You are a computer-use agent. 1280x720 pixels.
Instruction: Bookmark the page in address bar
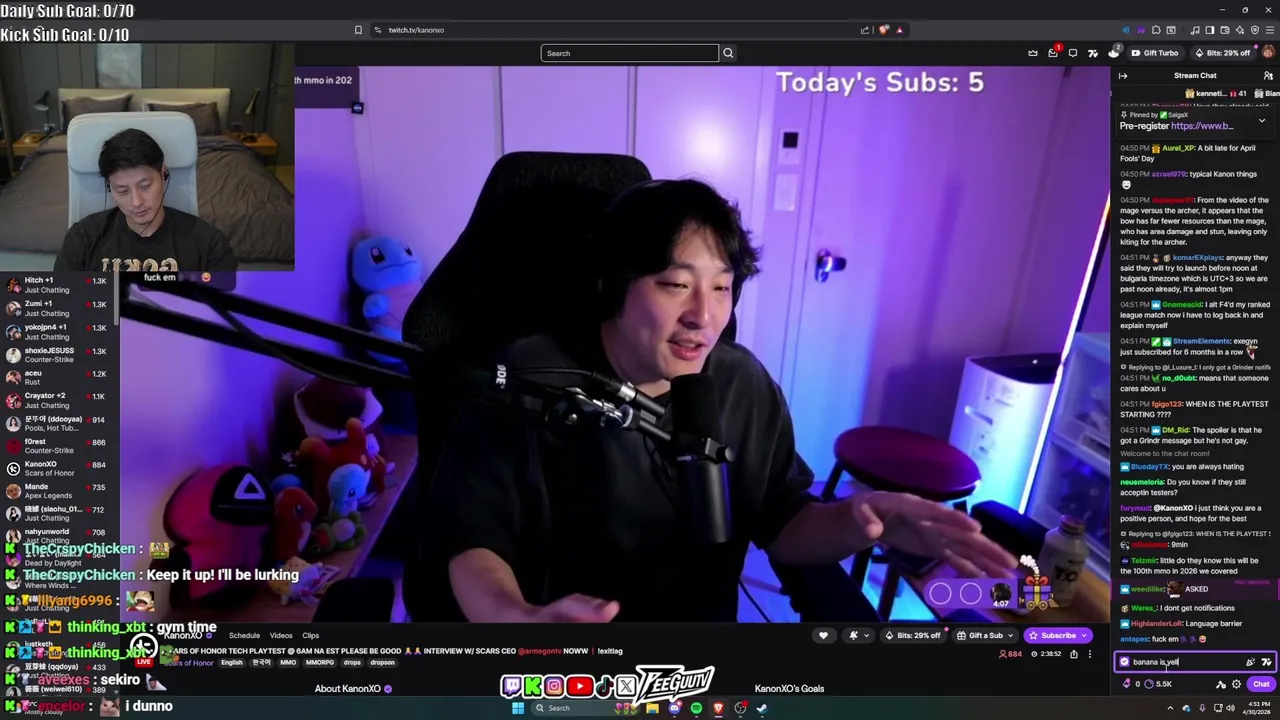click(x=358, y=30)
